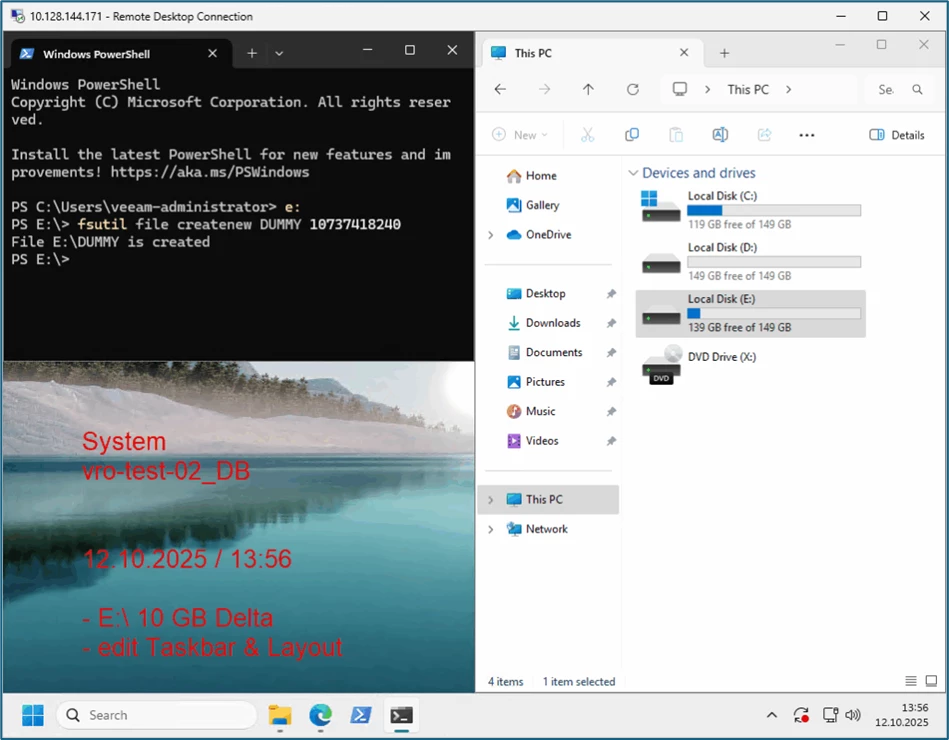Open a new PowerShell terminal tab
Screen dimensions: 949x740
coord(252,53)
